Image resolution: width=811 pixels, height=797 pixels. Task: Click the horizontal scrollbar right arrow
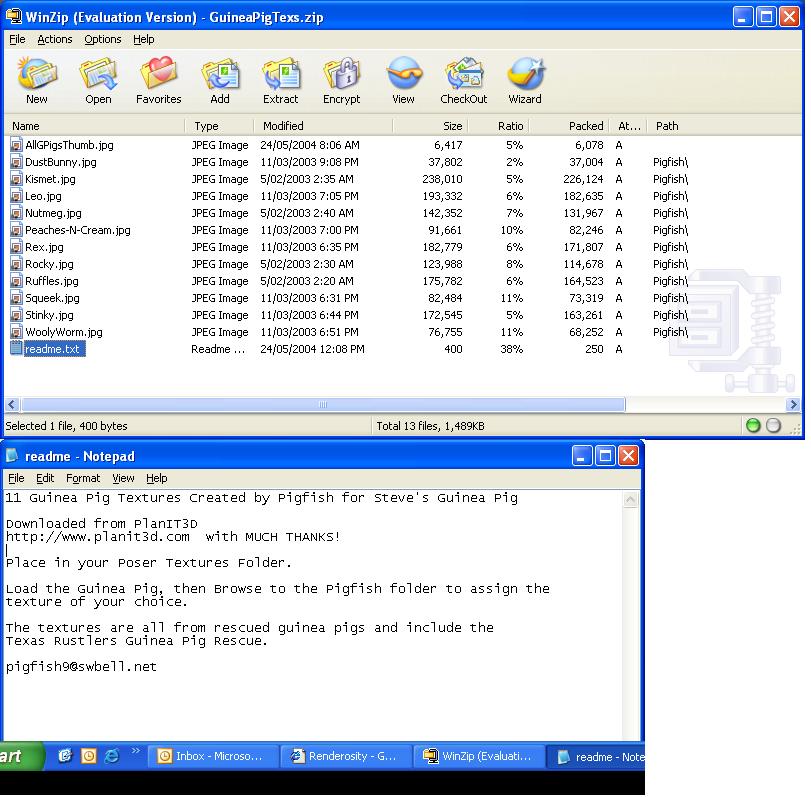794,405
